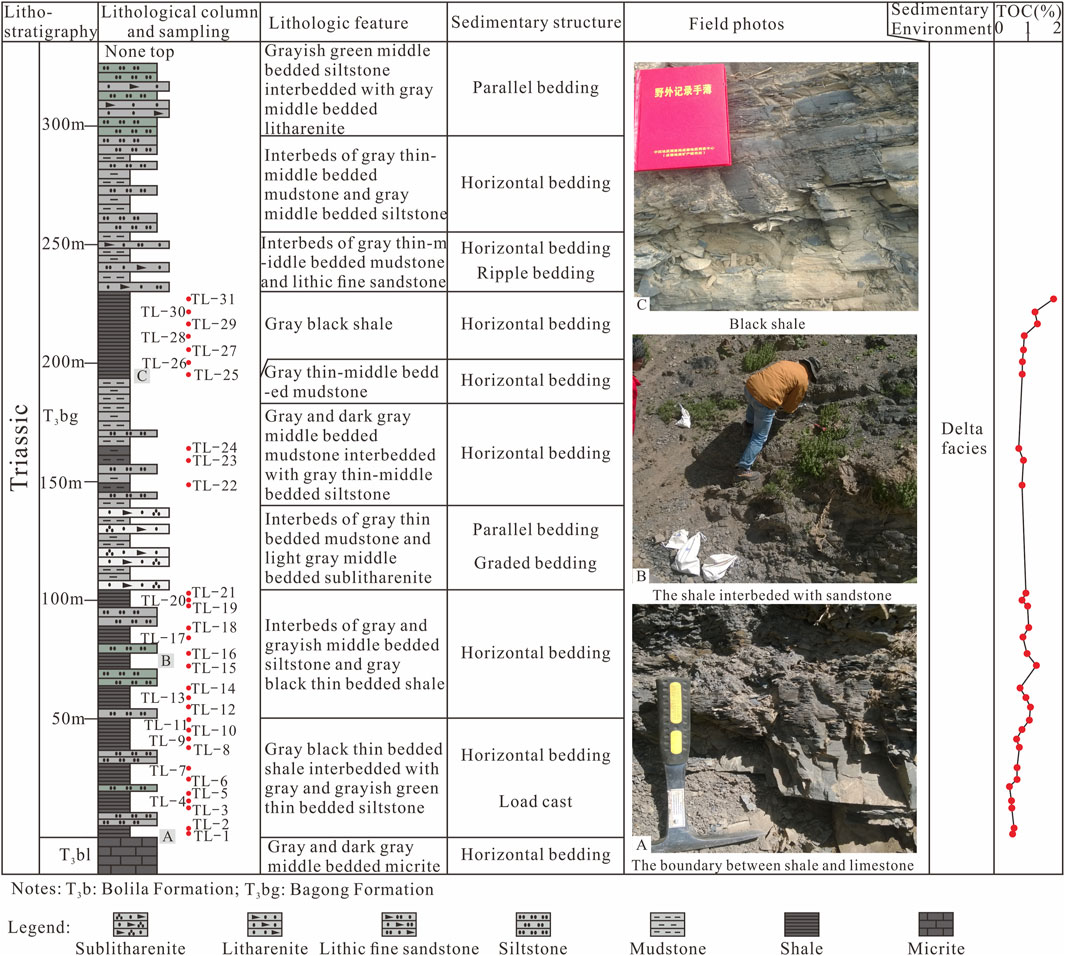The width and height of the screenshot is (1065, 956).
Task: Select the Siltstone legend pattern icon
Action: pyautogui.click(x=533, y=924)
